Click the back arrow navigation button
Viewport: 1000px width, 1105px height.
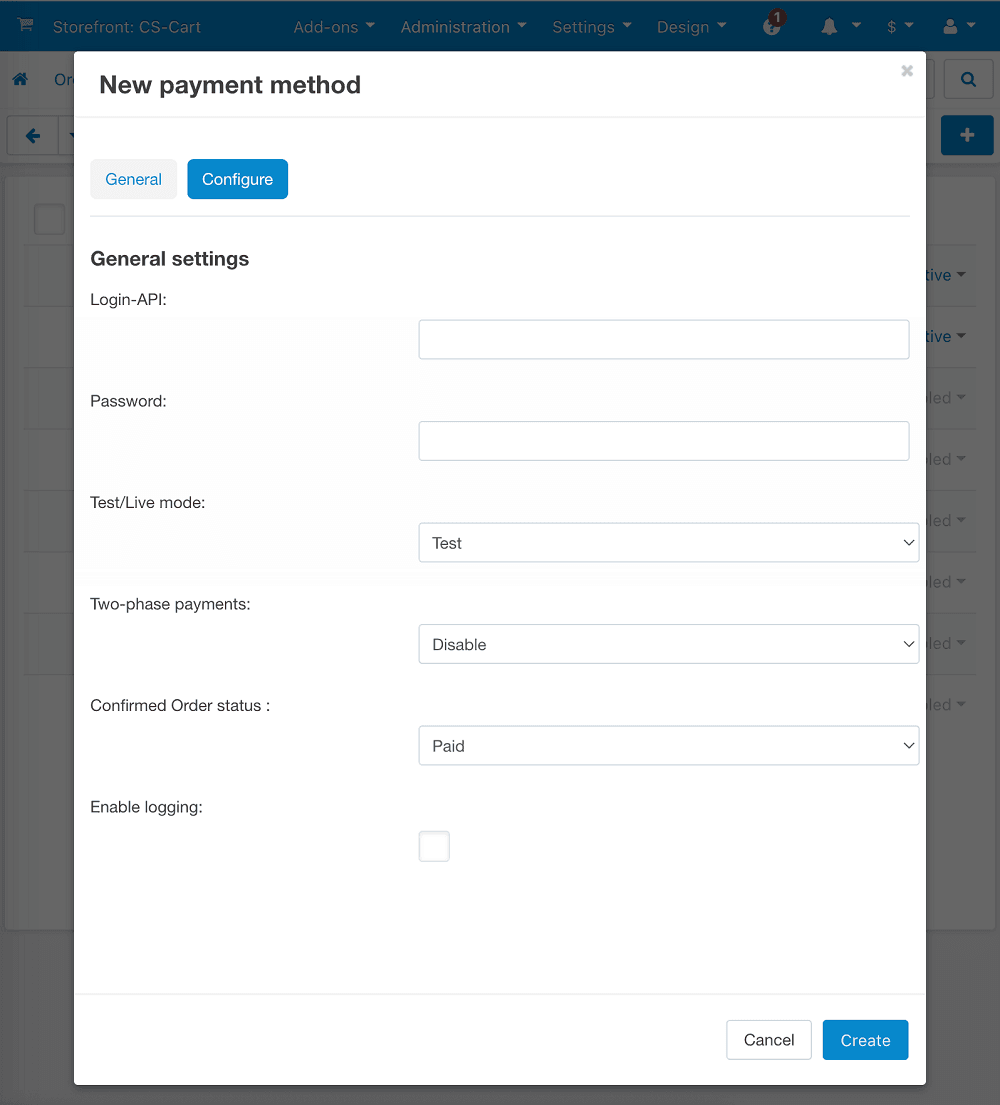click(x=32, y=134)
